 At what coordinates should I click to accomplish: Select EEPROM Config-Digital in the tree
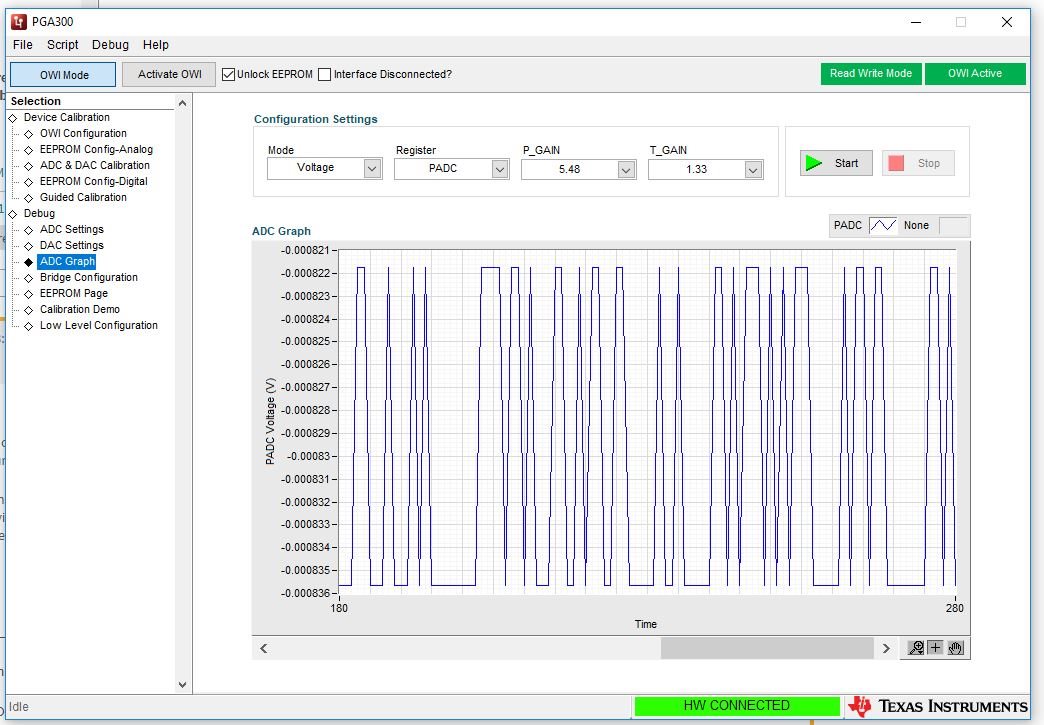(x=93, y=181)
